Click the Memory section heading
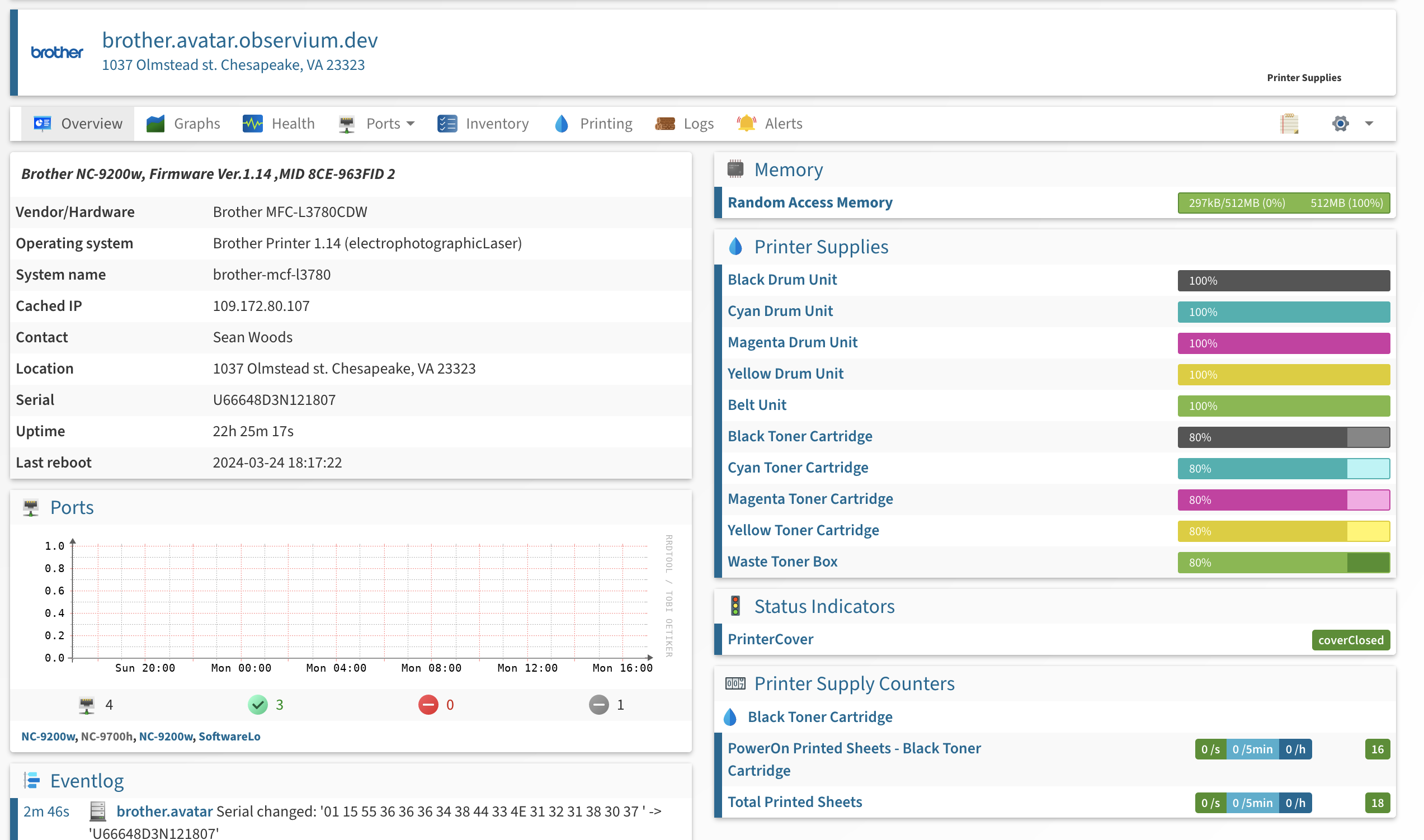 789,169
